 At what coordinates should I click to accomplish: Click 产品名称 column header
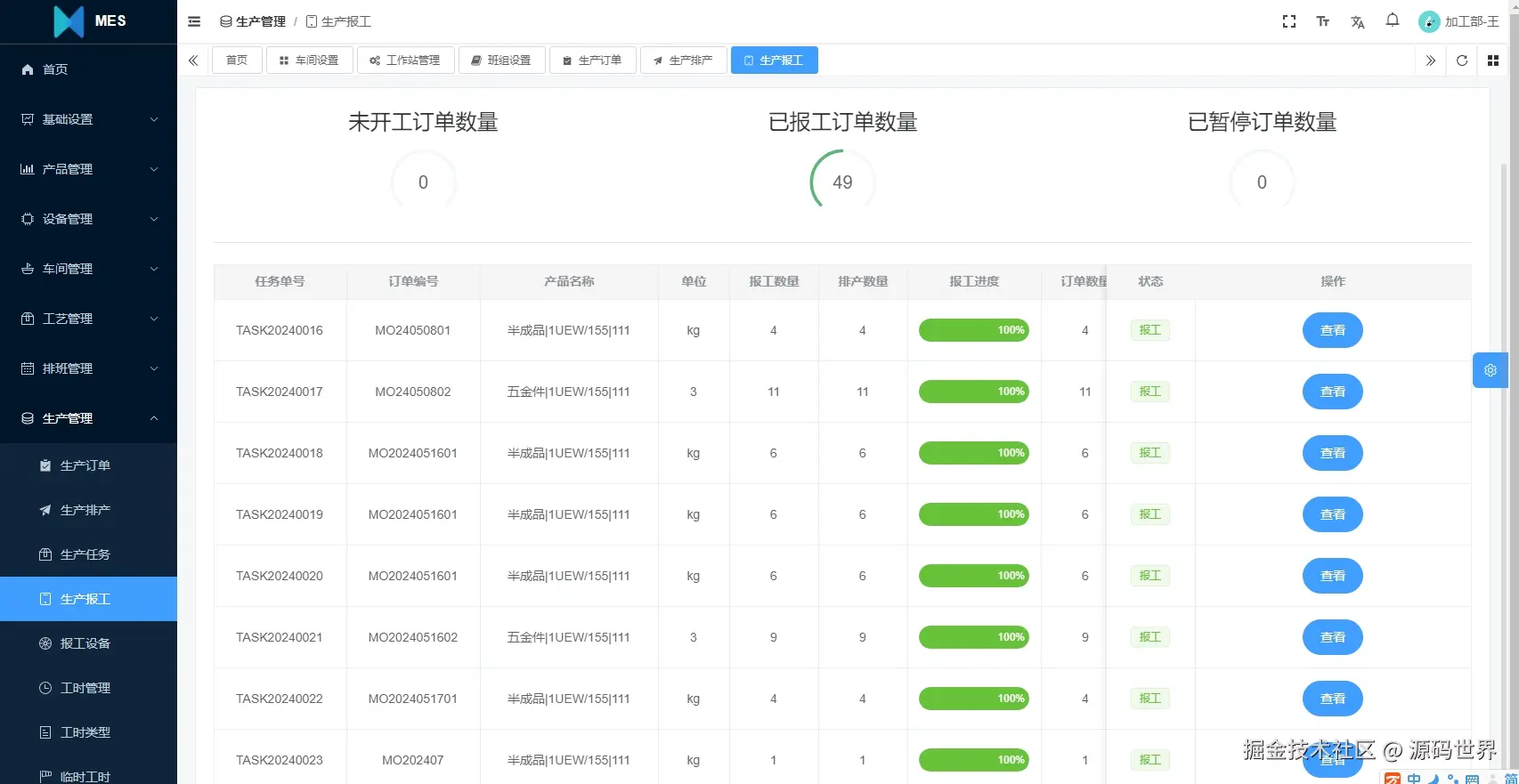coord(569,281)
